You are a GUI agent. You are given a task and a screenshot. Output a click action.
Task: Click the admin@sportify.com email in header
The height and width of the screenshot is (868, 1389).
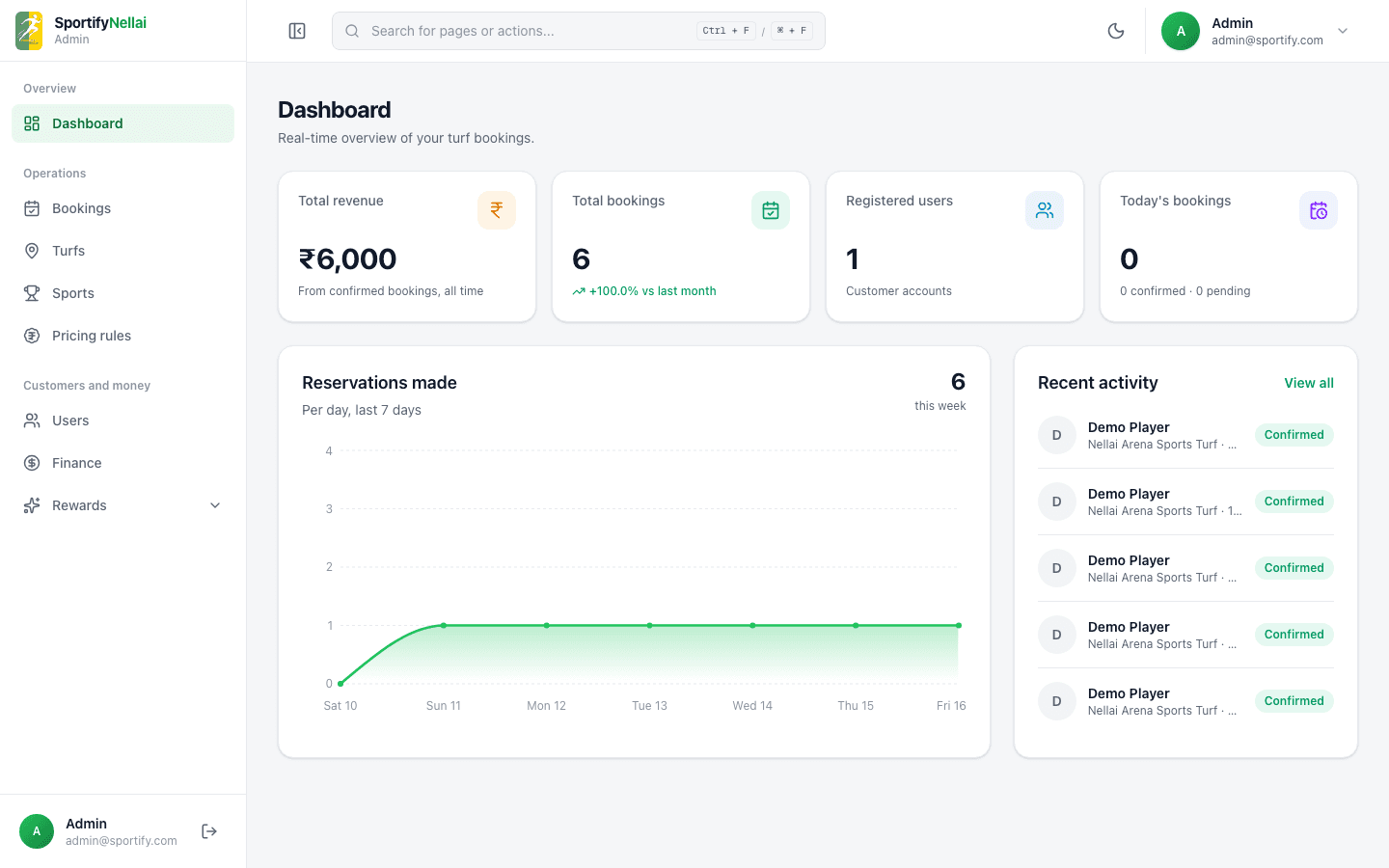1267,41
